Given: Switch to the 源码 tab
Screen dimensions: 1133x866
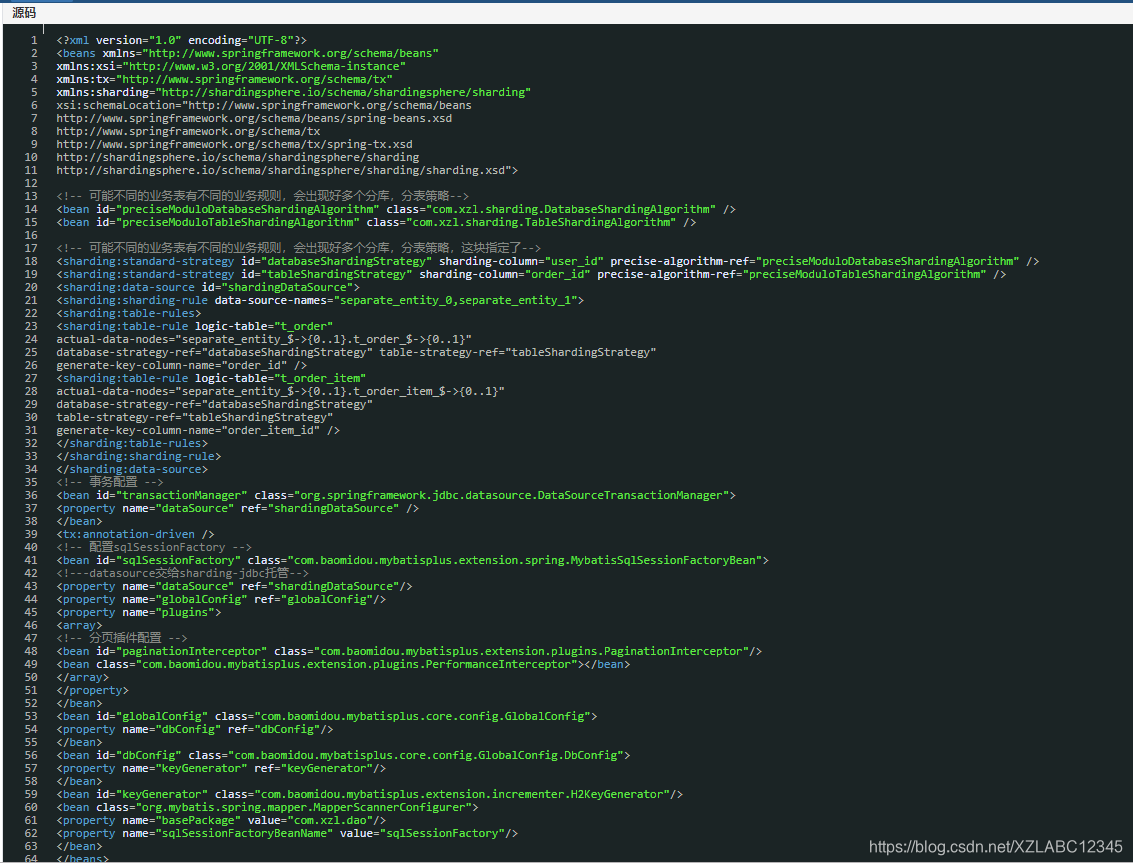Looking at the screenshot, I should (22, 12).
